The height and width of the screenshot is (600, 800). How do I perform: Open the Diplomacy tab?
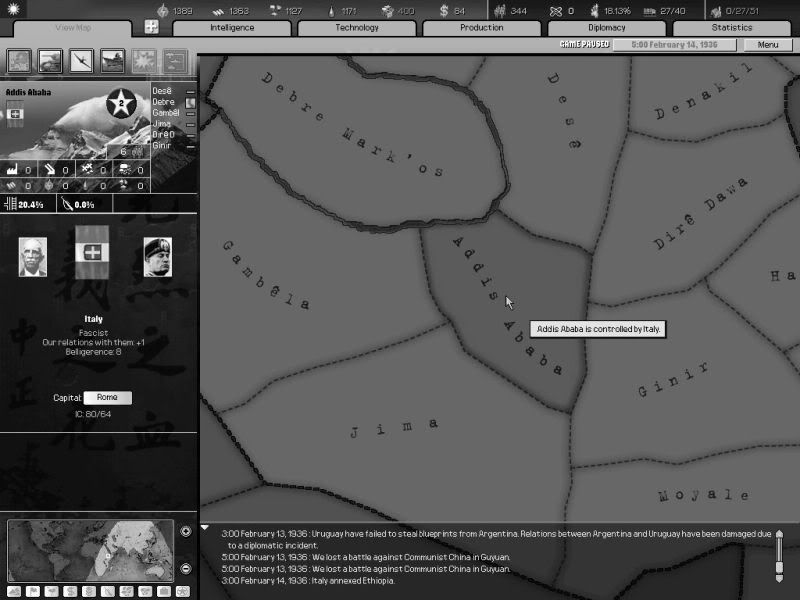(607, 28)
